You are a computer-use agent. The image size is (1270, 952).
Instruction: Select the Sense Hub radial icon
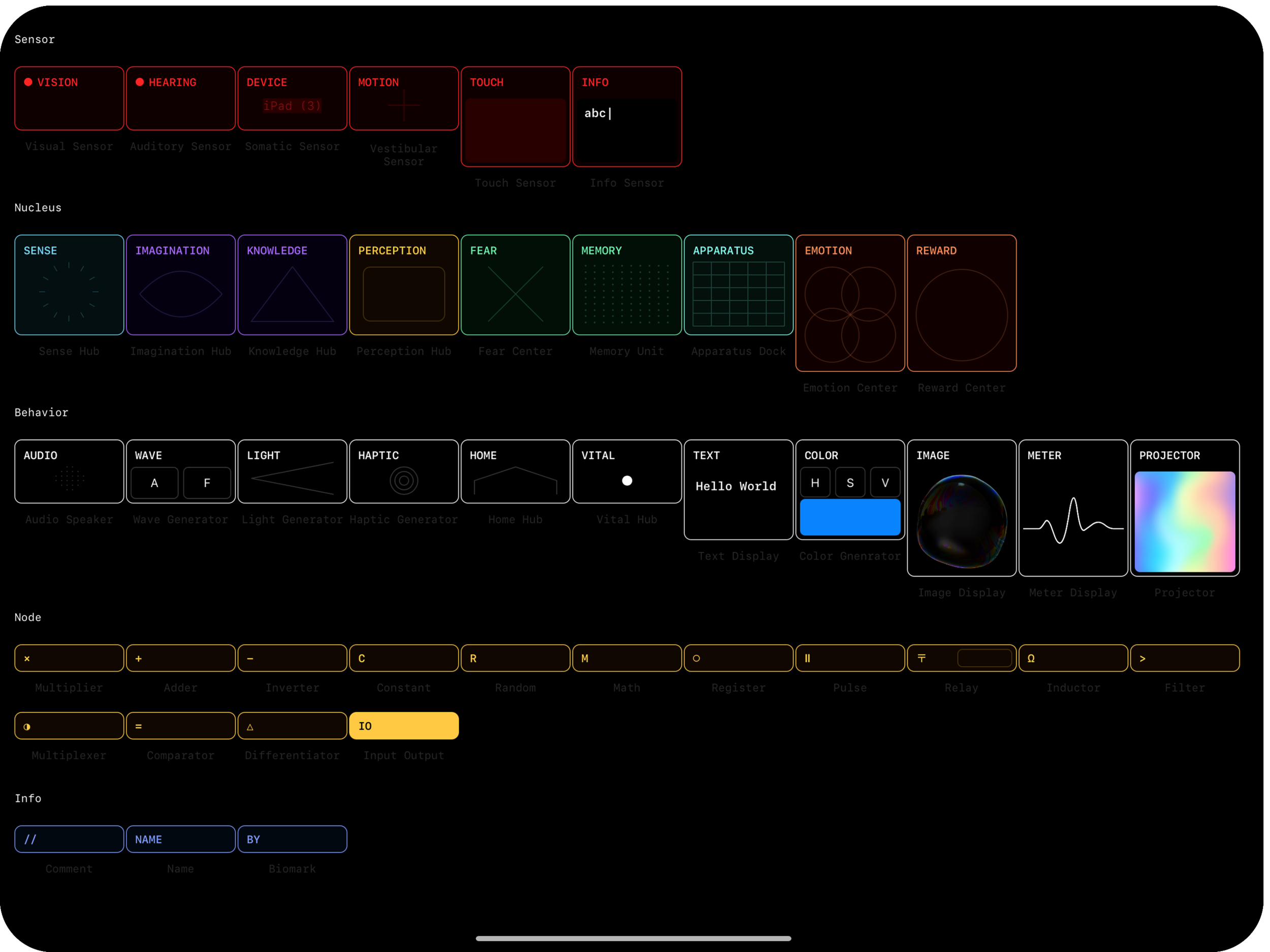point(69,292)
